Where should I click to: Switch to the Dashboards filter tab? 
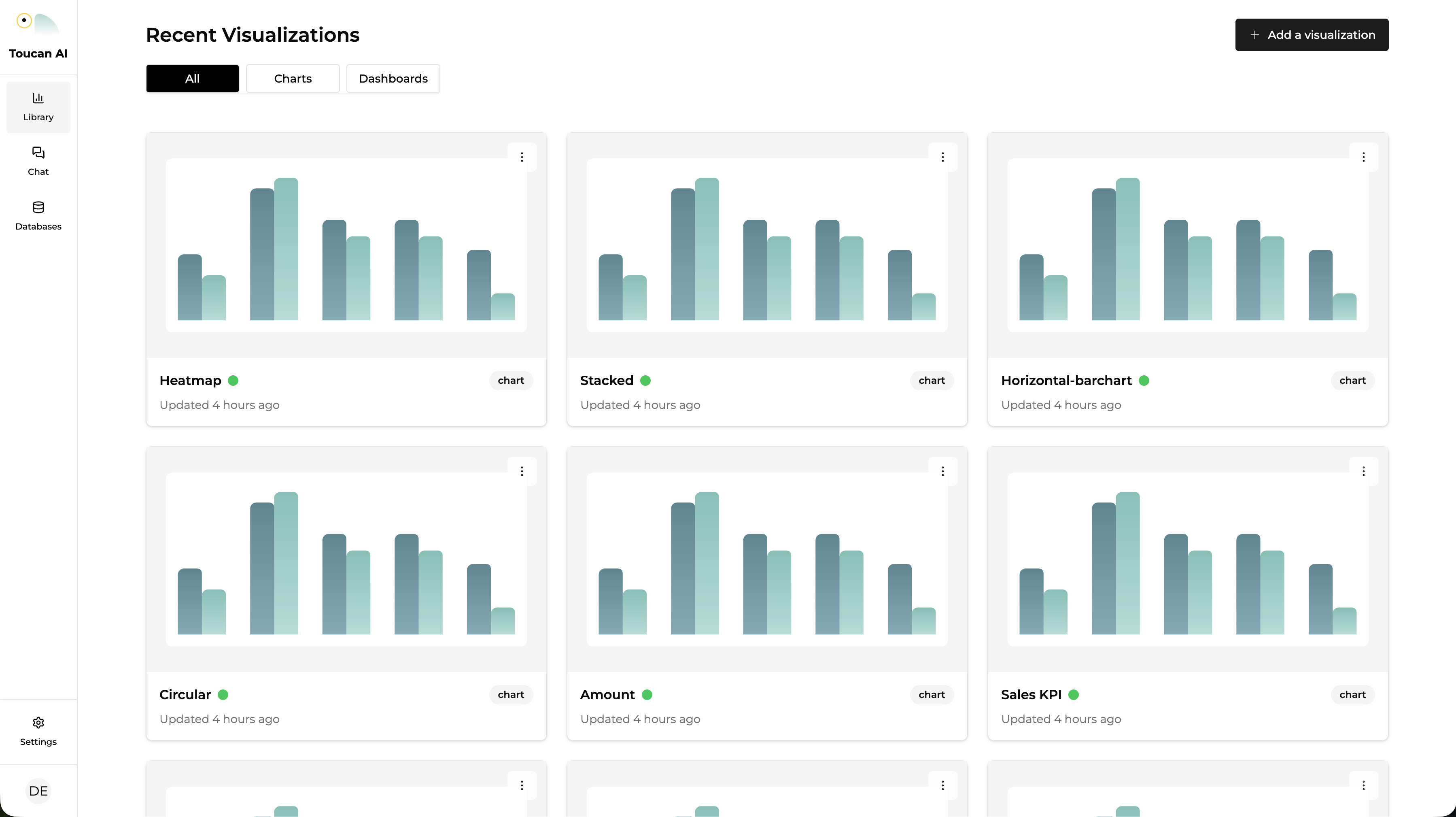coord(393,79)
